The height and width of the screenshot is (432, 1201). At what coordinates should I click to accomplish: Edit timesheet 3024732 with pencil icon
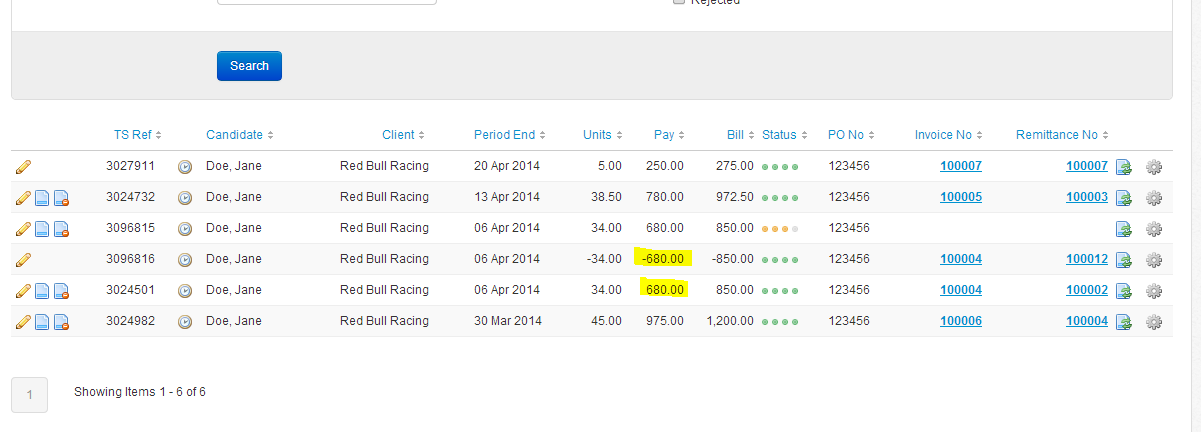pyautogui.click(x=23, y=198)
